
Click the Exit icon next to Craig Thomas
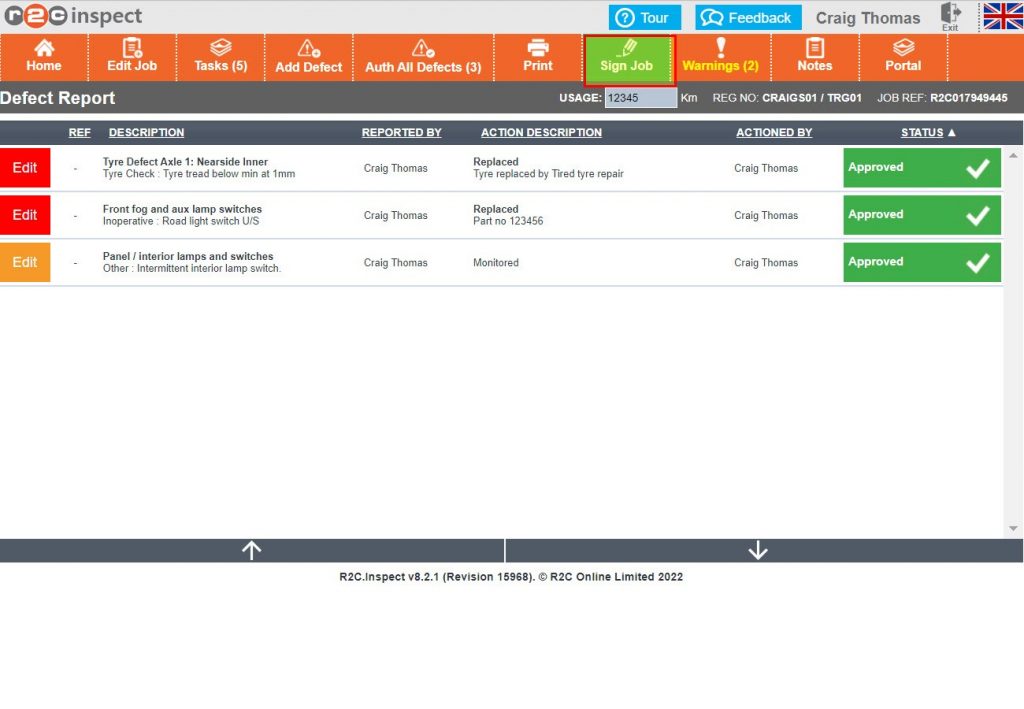[x=950, y=16]
